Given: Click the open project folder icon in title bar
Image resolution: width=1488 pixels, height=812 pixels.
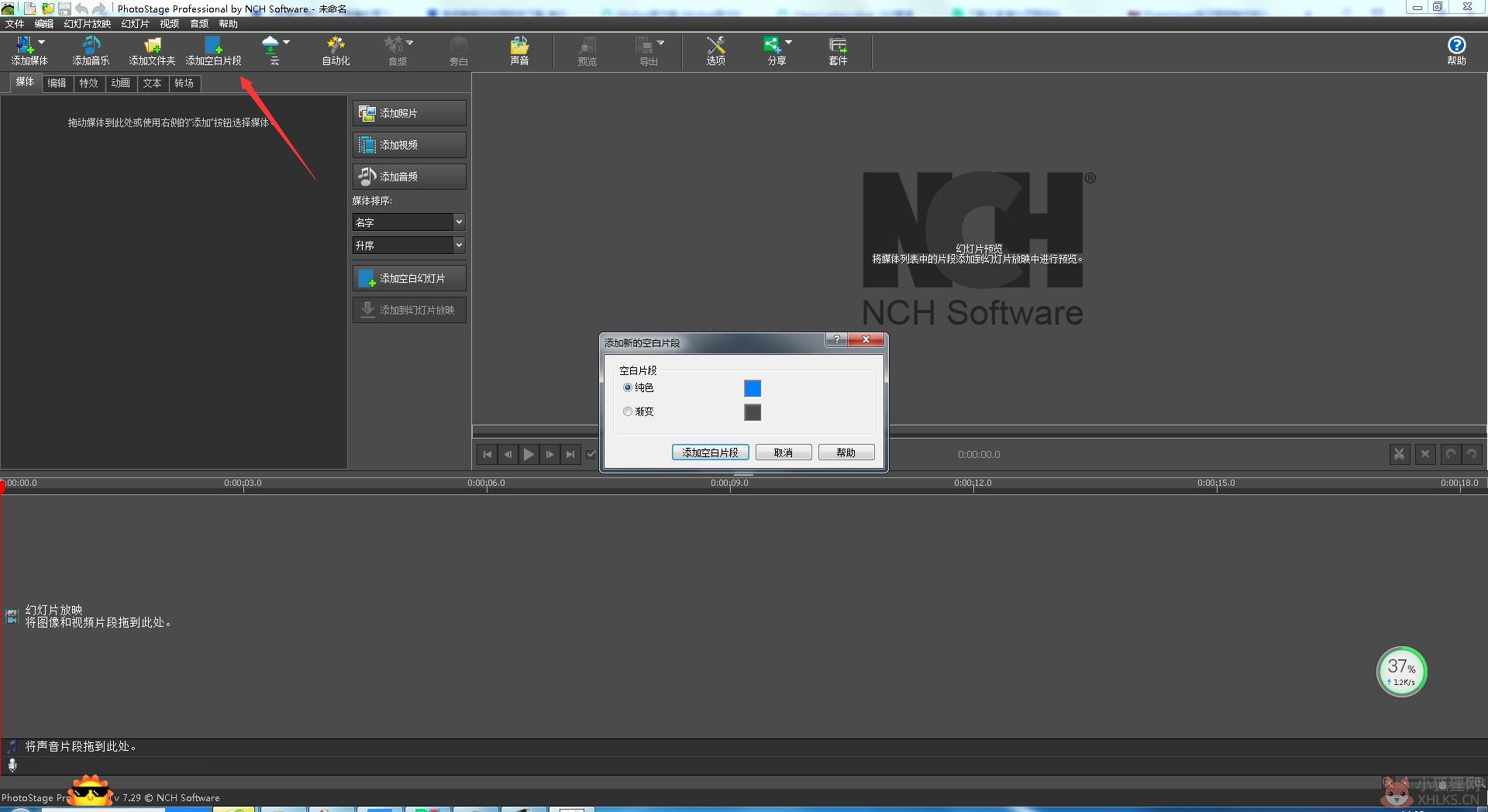Looking at the screenshot, I should (48, 9).
